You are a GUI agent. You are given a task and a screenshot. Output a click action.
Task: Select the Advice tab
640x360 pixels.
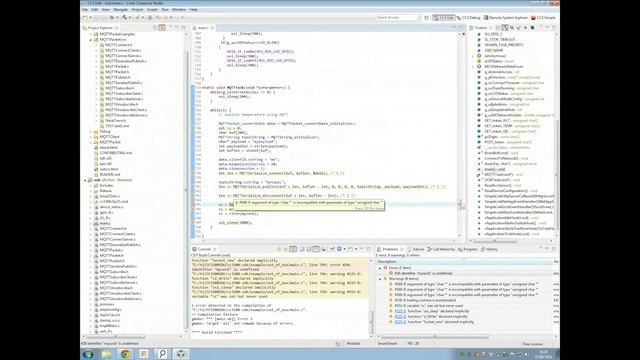pyautogui.click(x=416, y=249)
